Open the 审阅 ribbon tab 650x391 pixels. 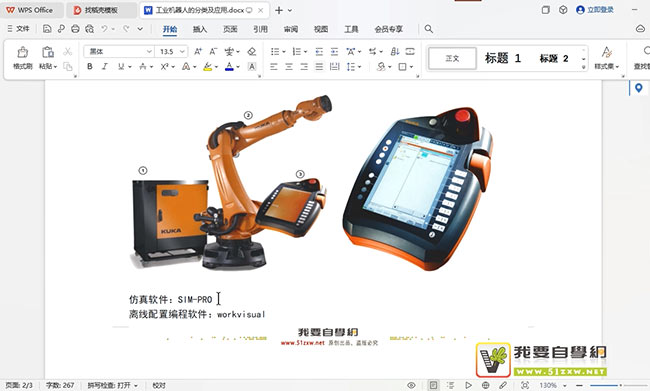(291, 29)
